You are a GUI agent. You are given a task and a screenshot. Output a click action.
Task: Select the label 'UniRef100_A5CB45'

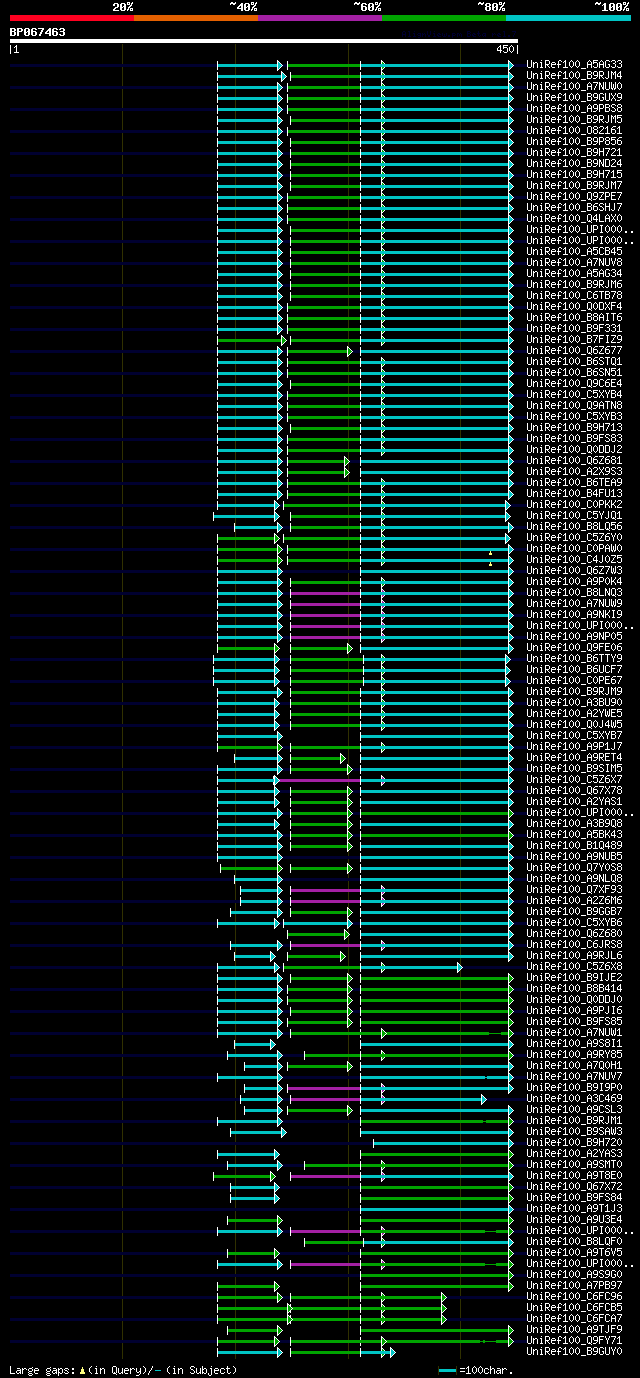[574, 251]
